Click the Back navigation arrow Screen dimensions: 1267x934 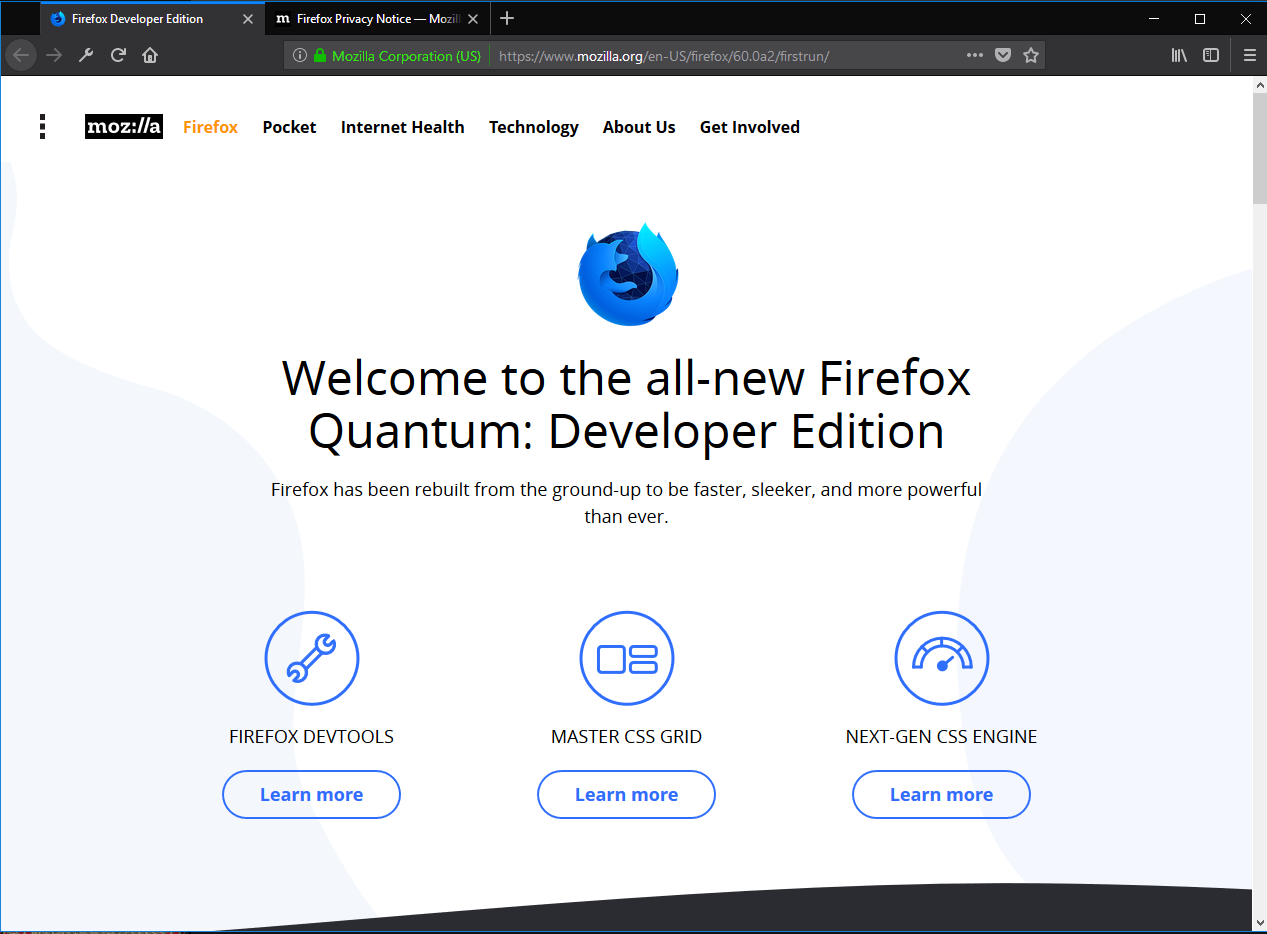[x=20, y=55]
